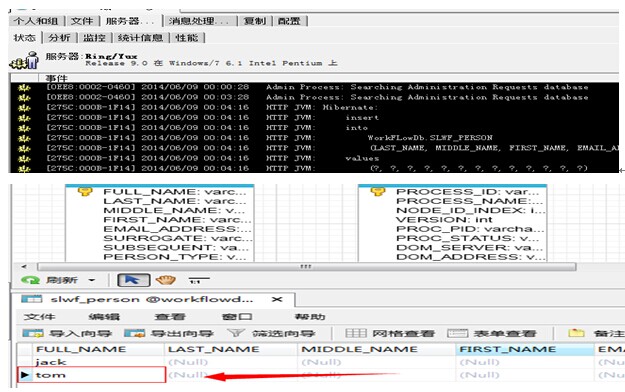The image size is (625, 392).
Task: Open the 帮助 menu
Action: tap(310, 317)
